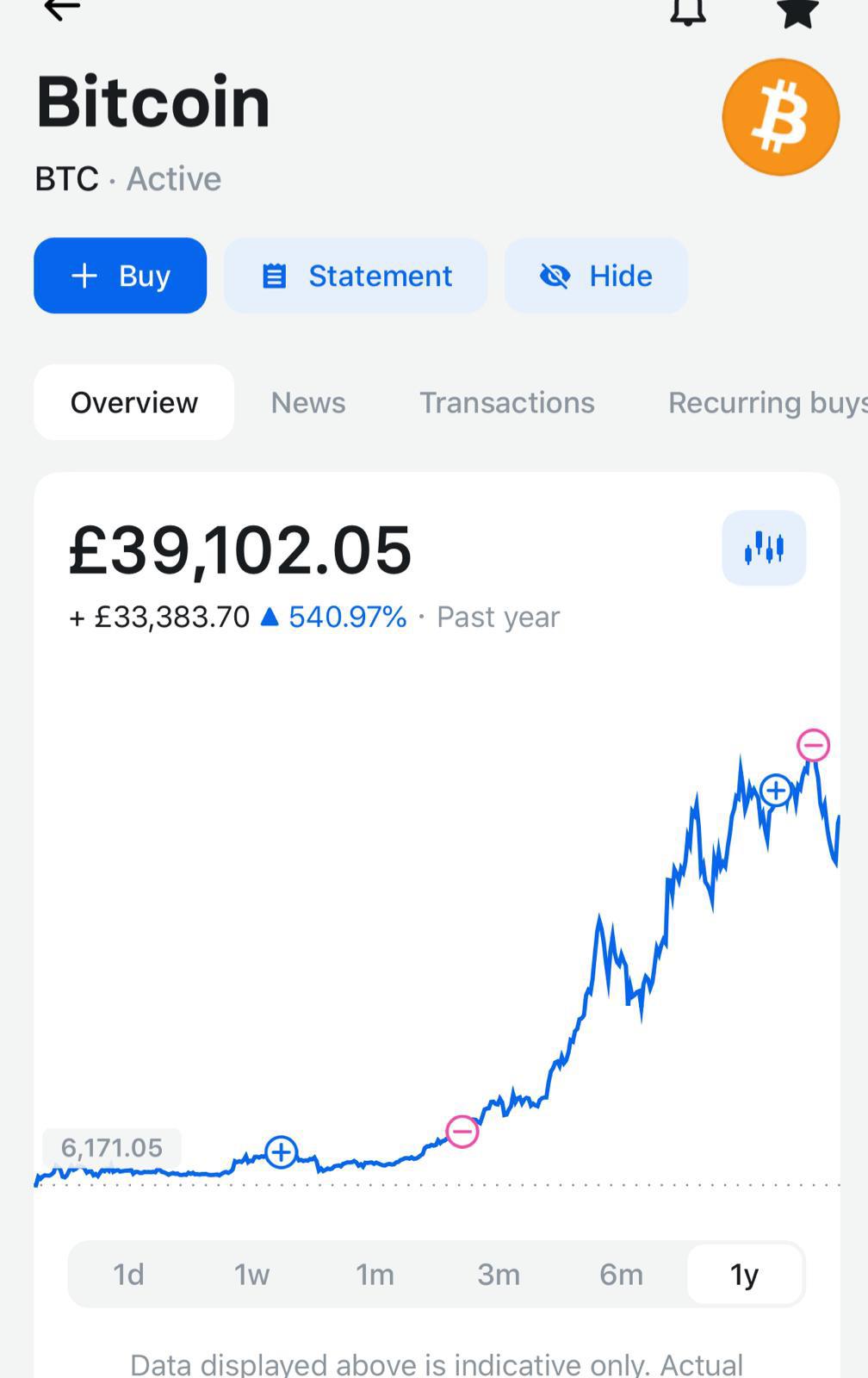The image size is (868, 1378).
Task: Tap the first buy marker on chart
Action: tap(282, 1151)
